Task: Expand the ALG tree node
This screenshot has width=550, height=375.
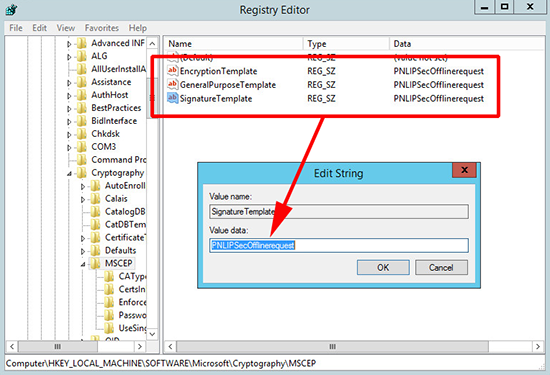Action: [69, 57]
